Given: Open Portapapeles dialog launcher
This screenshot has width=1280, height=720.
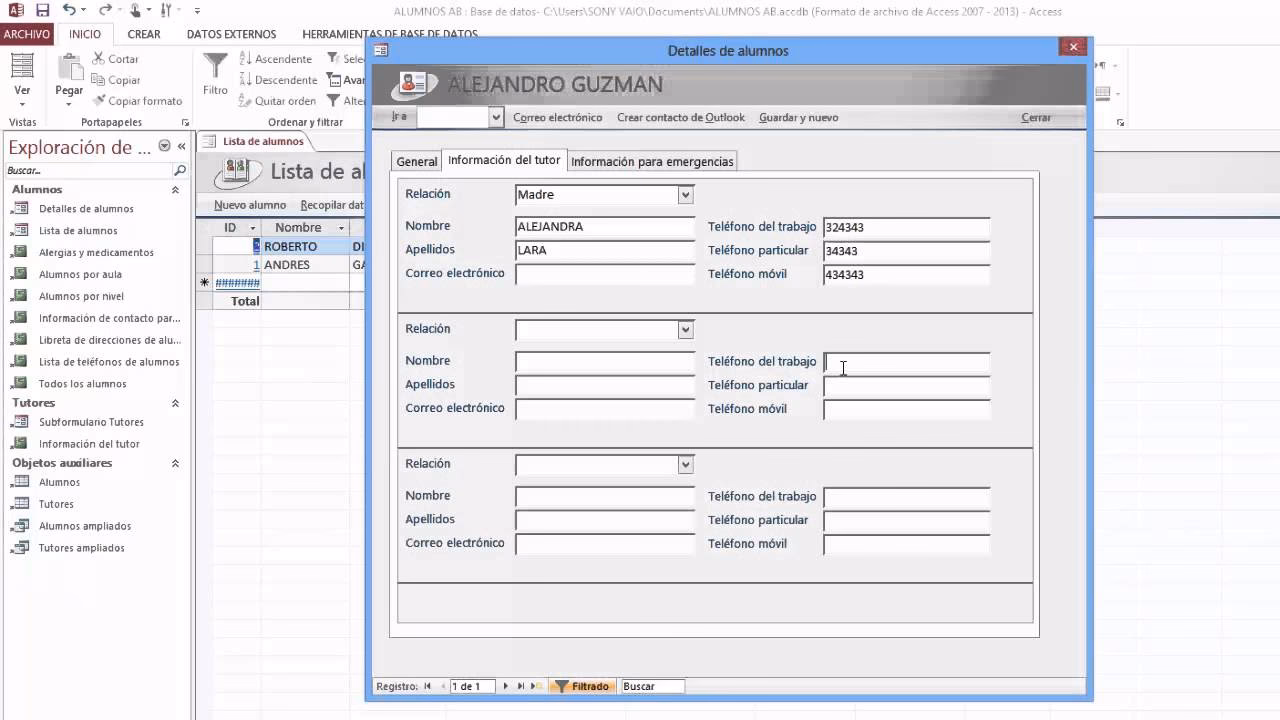Looking at the screenshot, I should [185, 122].
